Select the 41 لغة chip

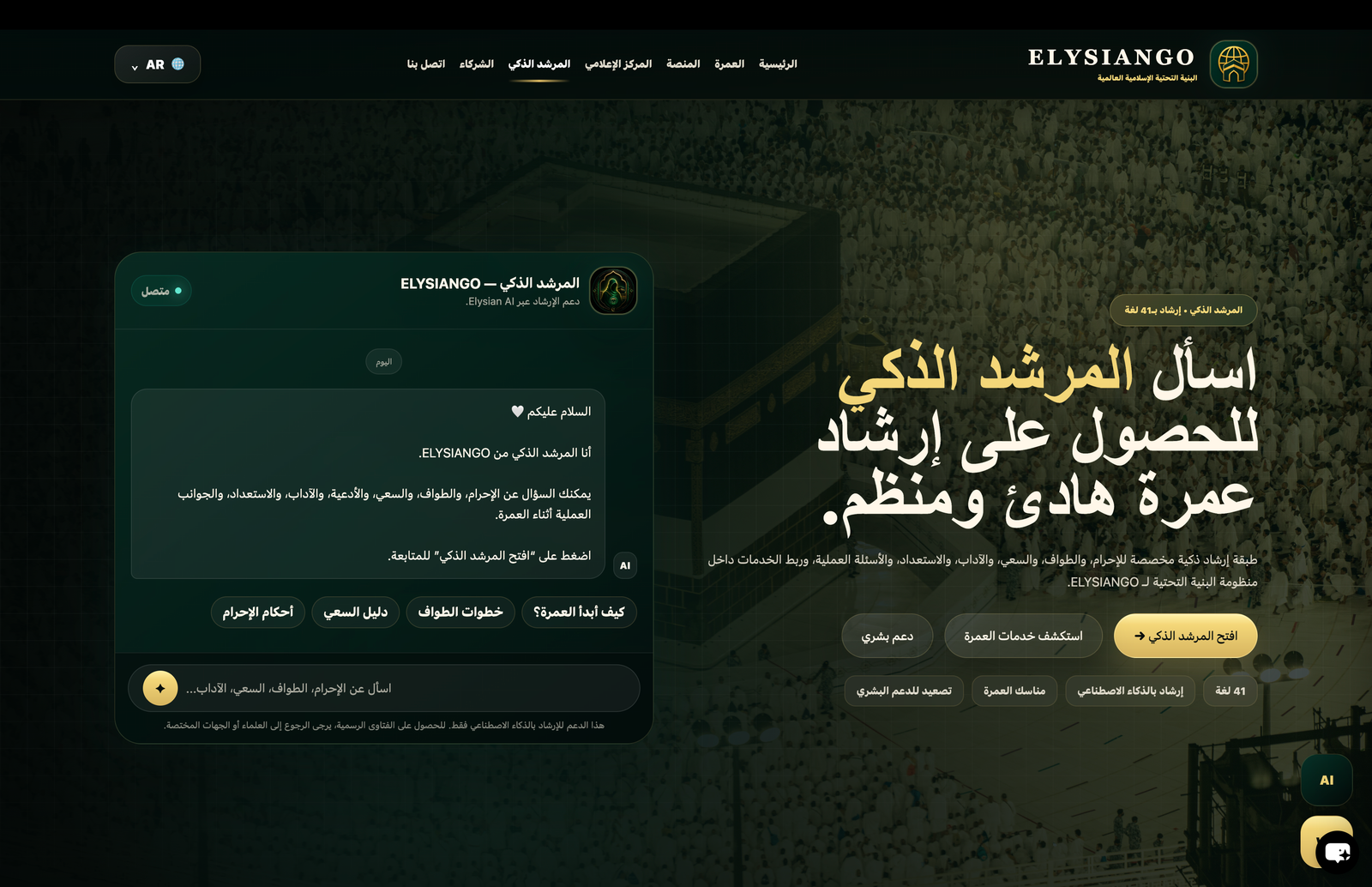click(1231, 691)
